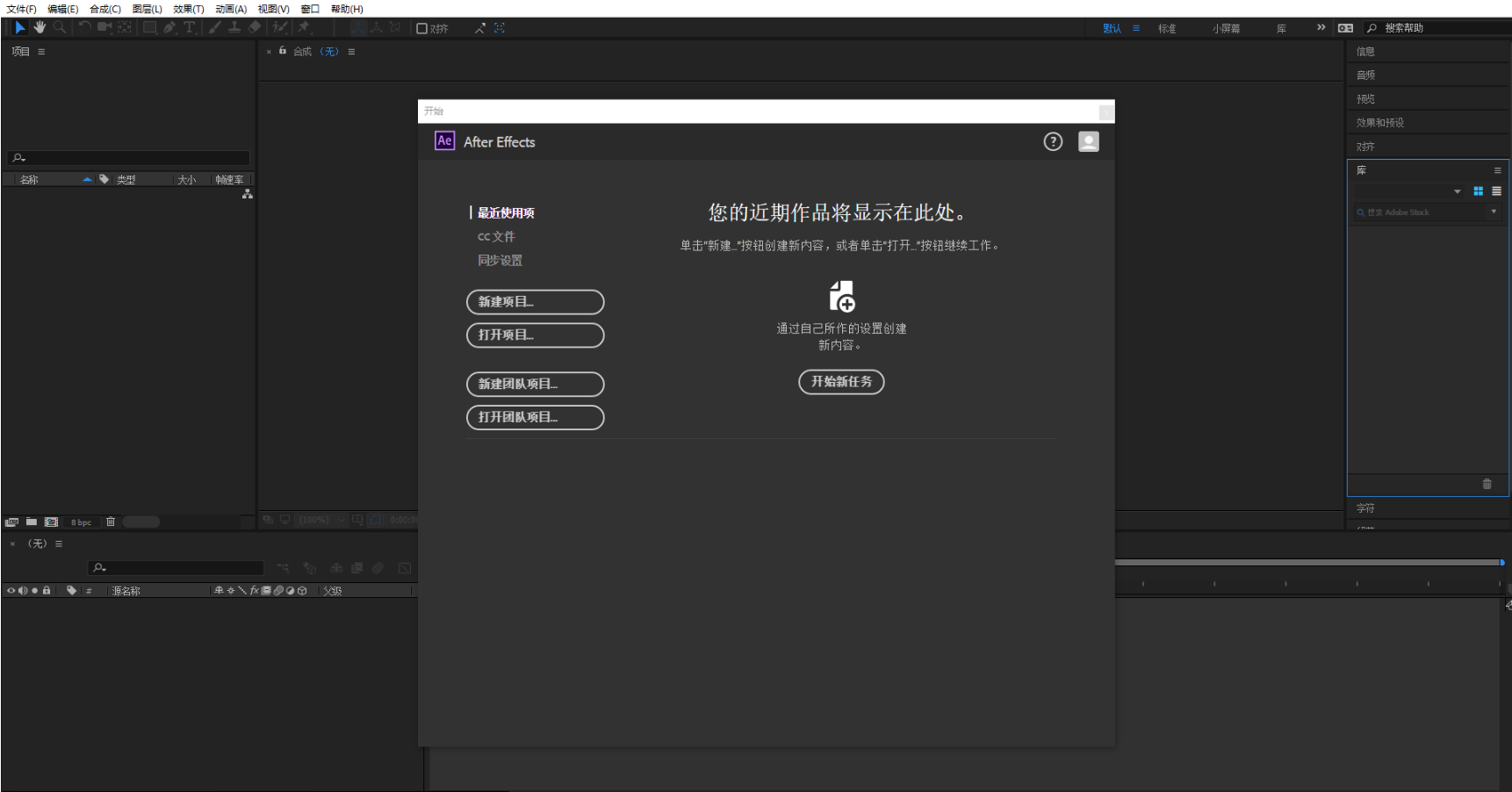The width and height of the screenshot is (1512, 792).
Task: Select CC 文件 in the start sidebar
Action: pyautogui.click(x=496, y=237)
